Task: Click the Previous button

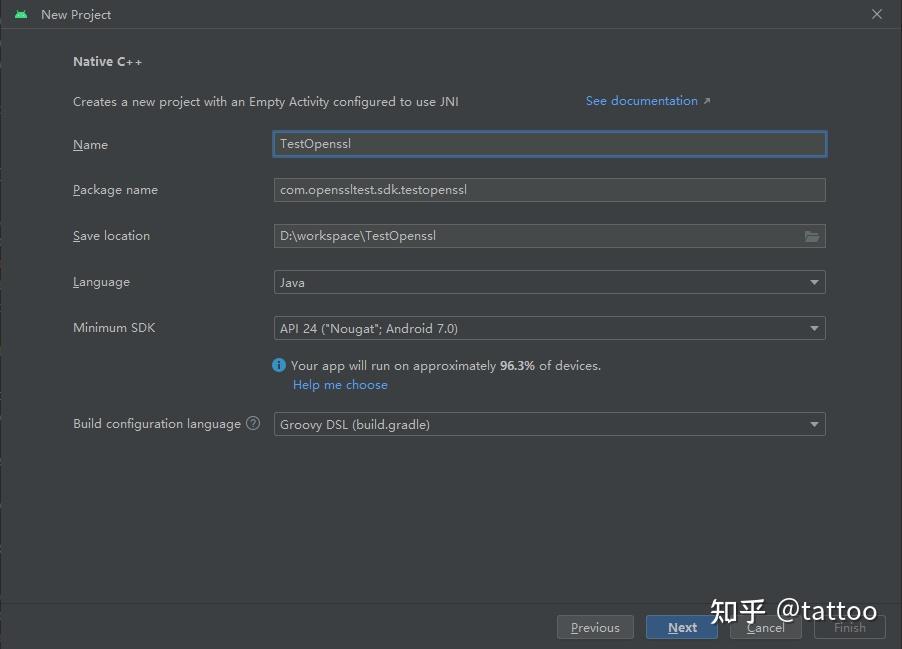Action: pos(595,627)
